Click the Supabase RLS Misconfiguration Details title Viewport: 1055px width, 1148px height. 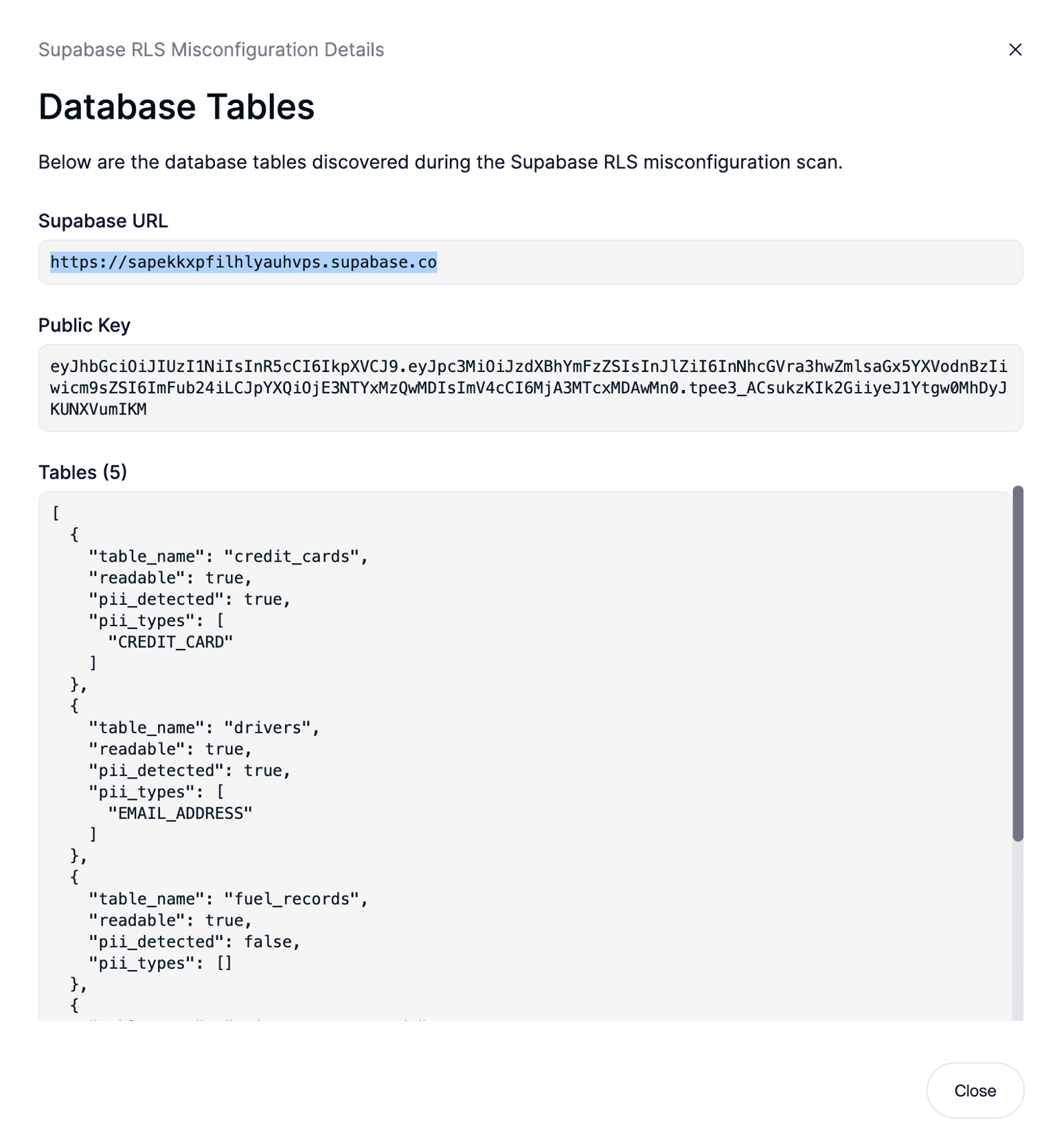pyautogui.click(x=211, y=50)
